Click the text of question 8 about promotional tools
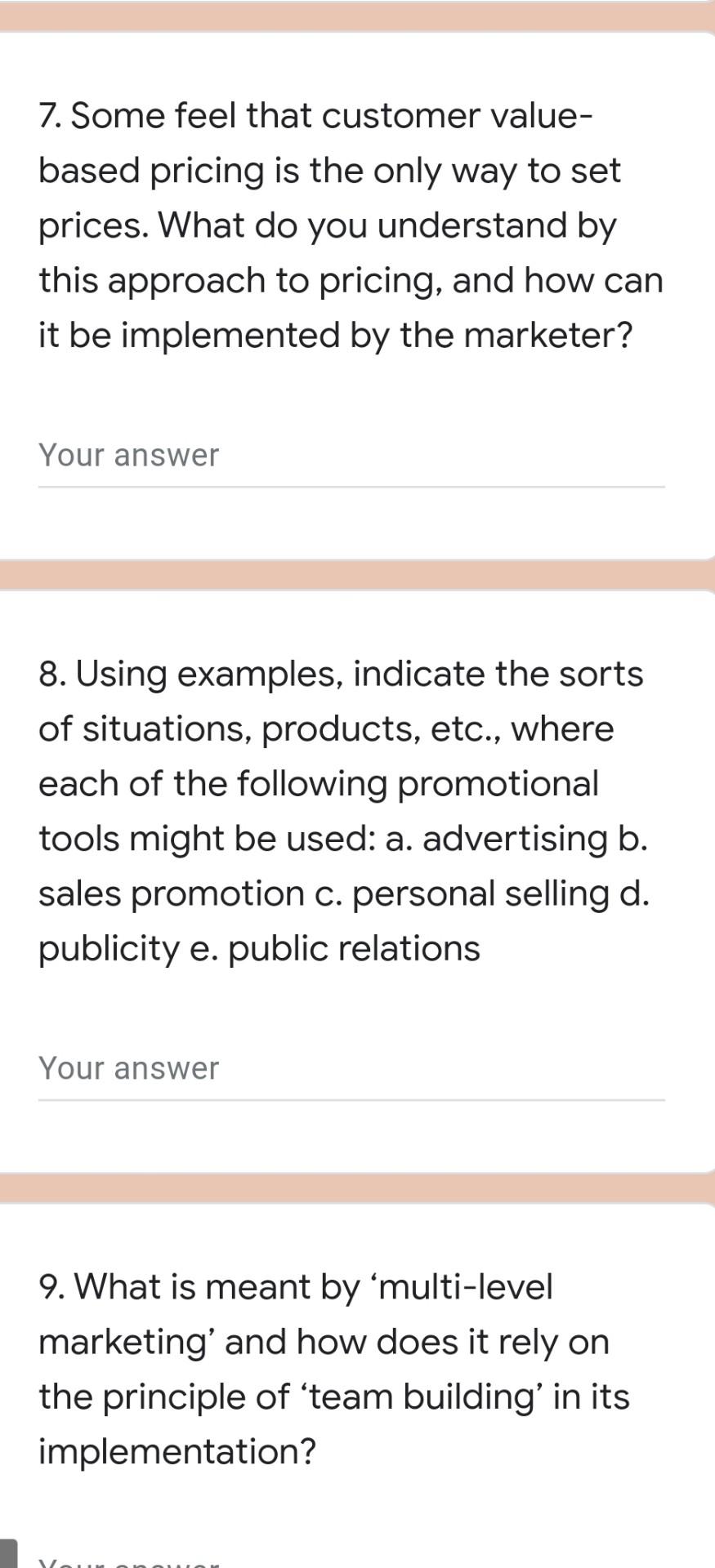The width and height of the screenshot is (715, 1568). point(343,808)
